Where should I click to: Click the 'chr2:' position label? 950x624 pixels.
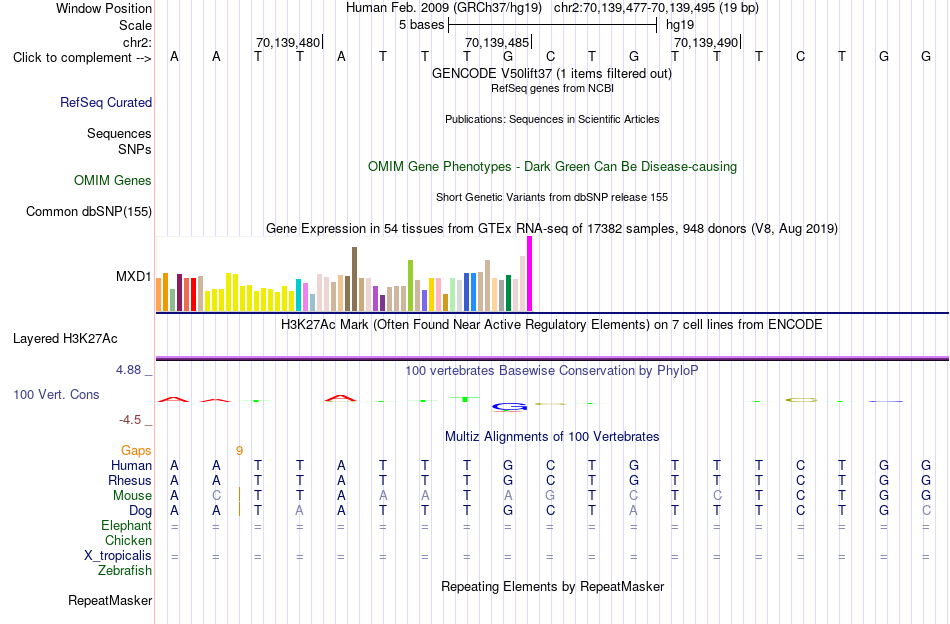pos(137,42)
